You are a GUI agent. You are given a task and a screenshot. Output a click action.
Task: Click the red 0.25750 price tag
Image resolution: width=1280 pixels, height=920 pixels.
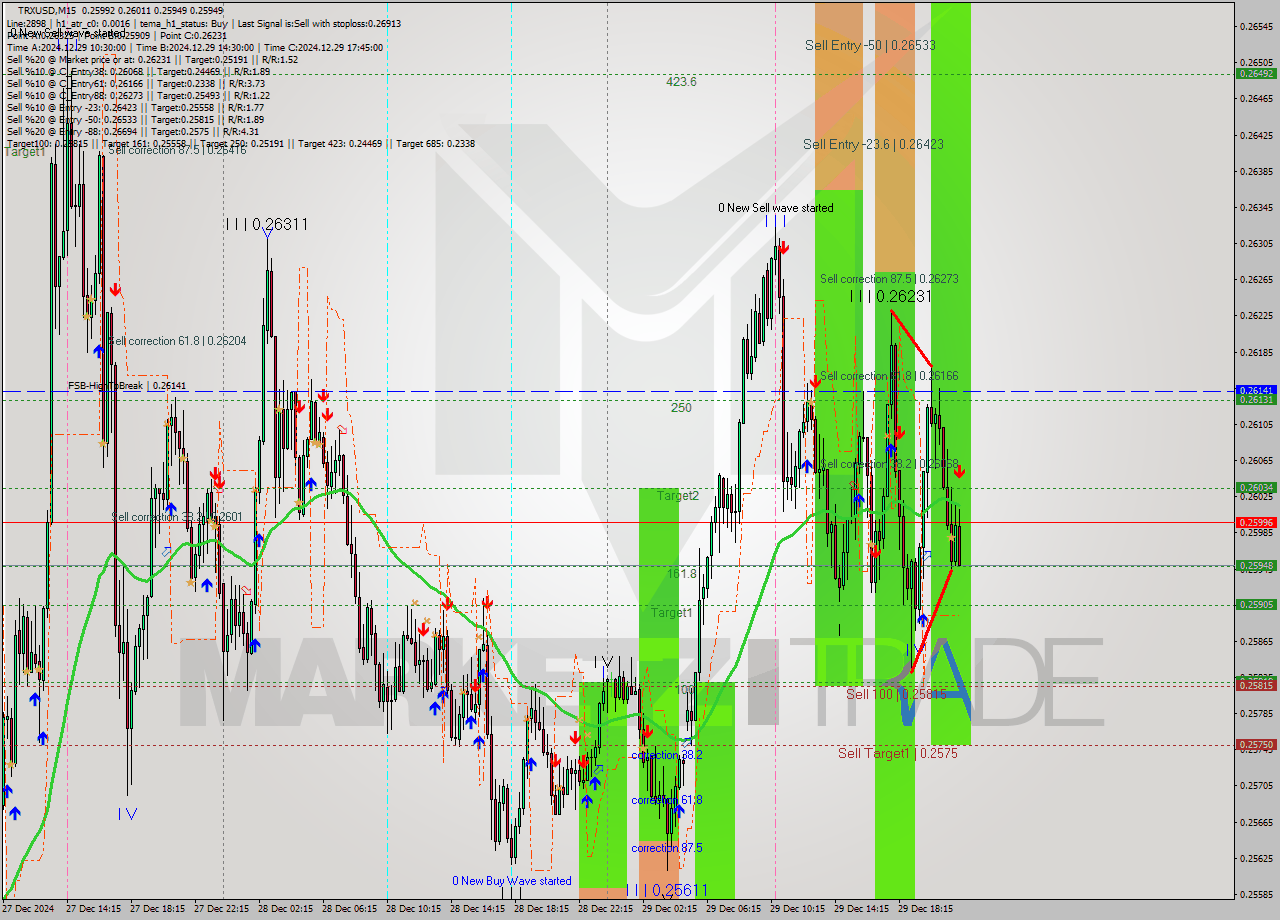[x=1257, y=744]
